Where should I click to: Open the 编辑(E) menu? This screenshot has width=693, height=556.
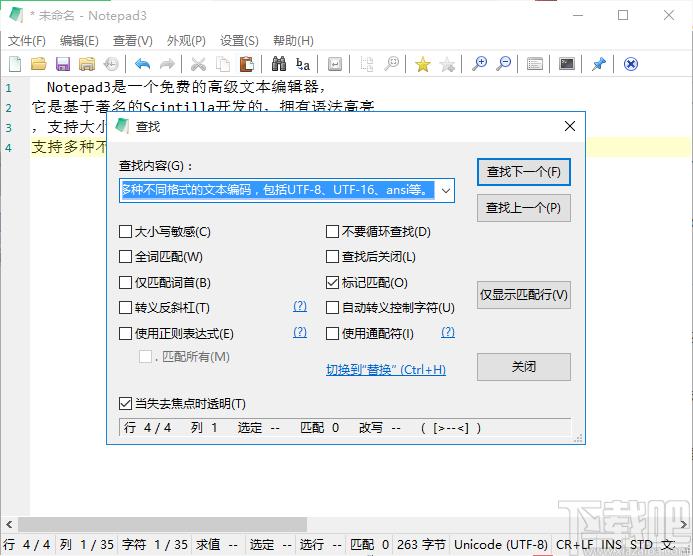79,41
